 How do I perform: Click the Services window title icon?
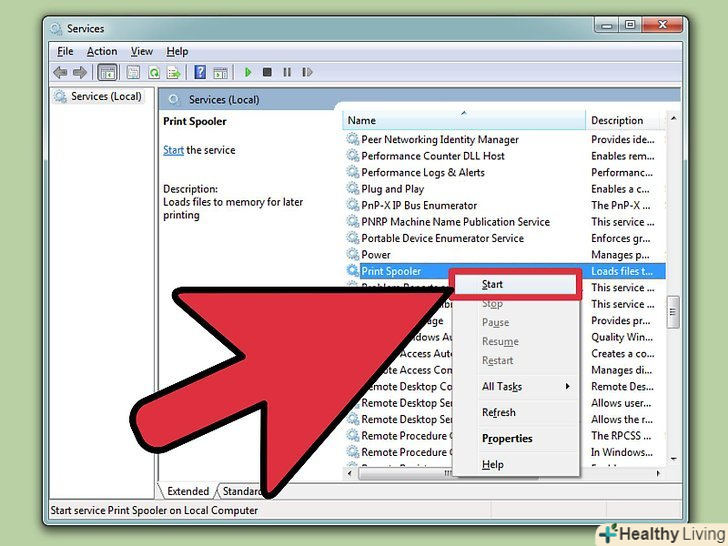(x=56, y=29)
